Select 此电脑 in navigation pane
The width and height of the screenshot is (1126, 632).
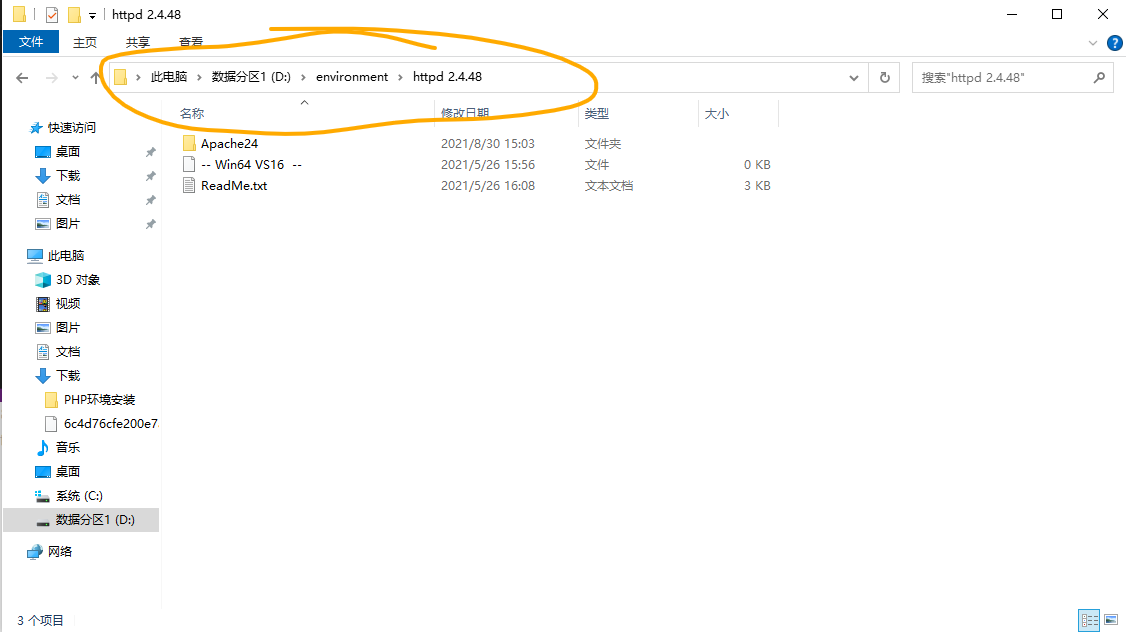coord(56,256)
